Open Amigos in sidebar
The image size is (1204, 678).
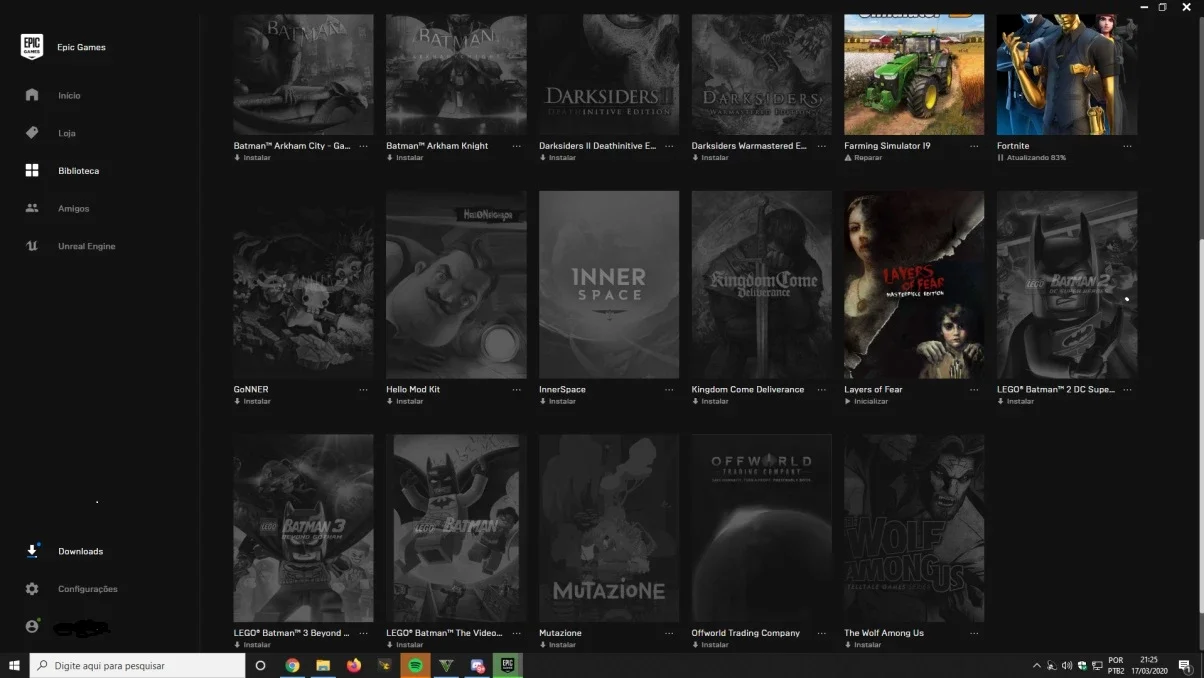coord(73,209)
